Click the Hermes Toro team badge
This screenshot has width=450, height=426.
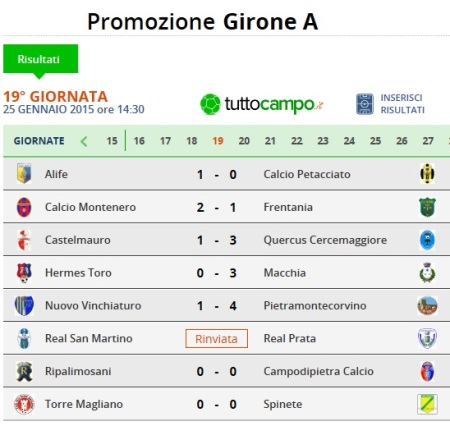[24, 273]
